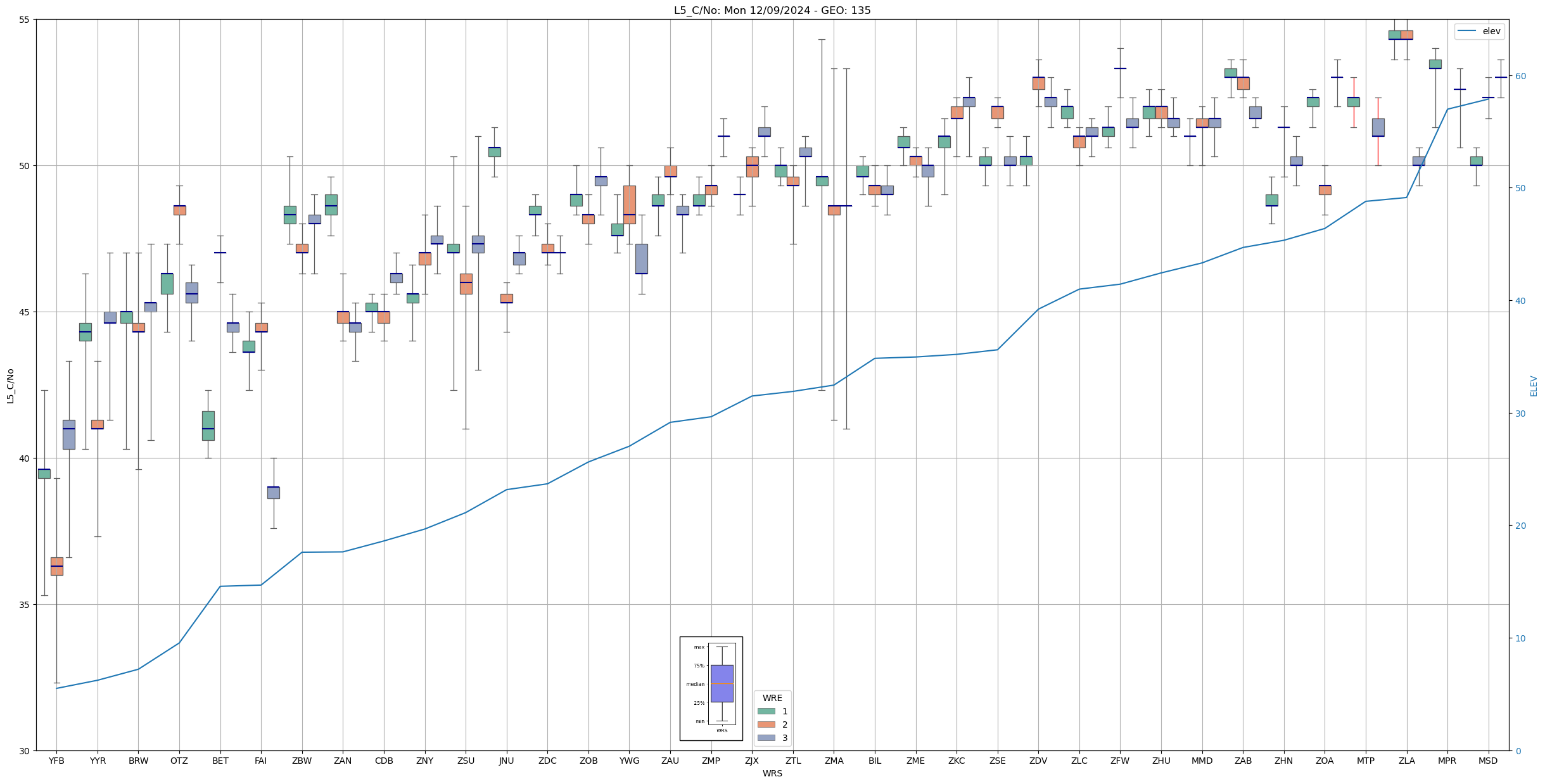1545x784 pixels.
Task: Click the 55 tick on left axis
Action: coord(24,20)
